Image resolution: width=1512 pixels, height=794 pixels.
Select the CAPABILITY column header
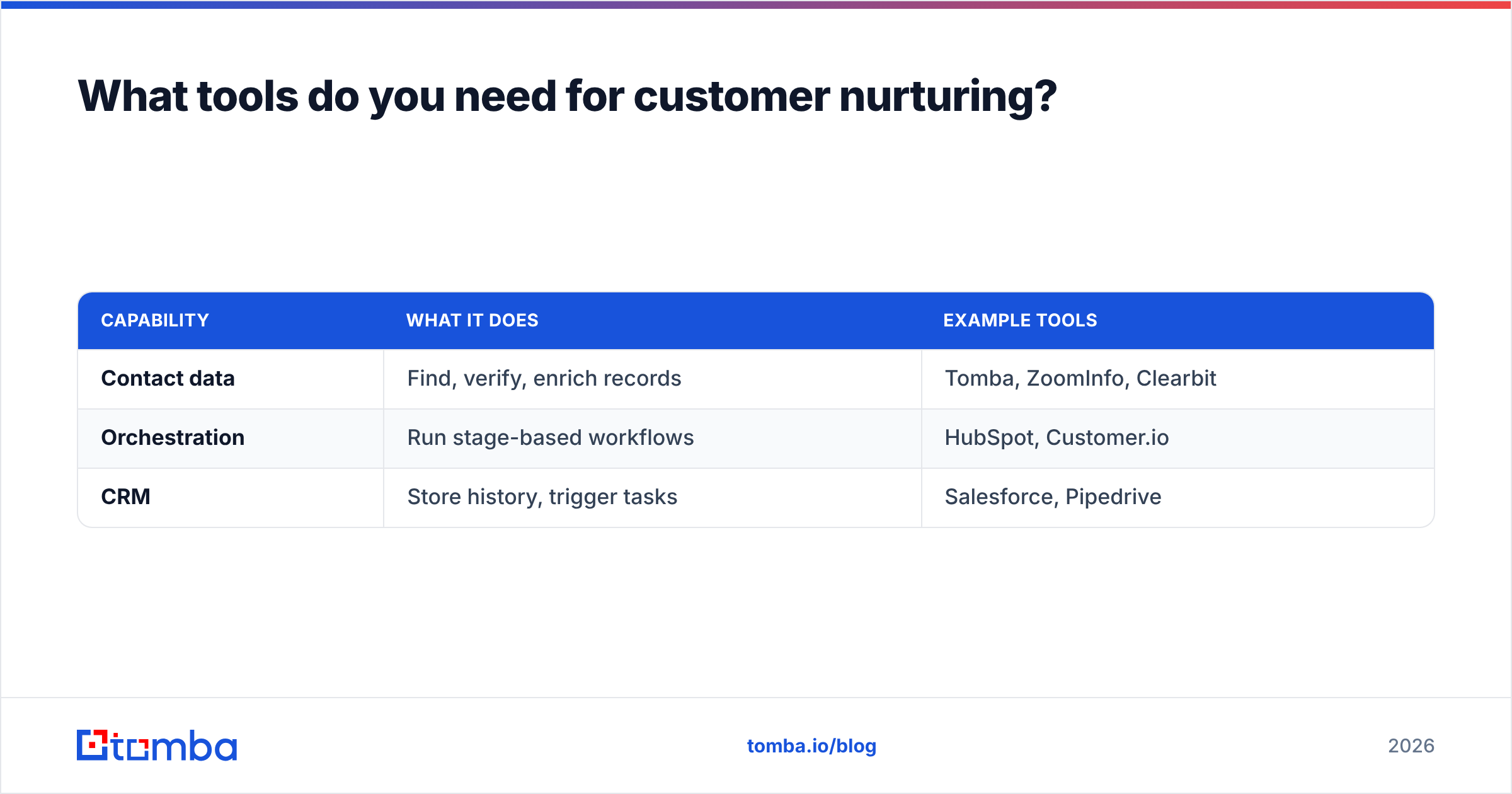coord(231,320)
